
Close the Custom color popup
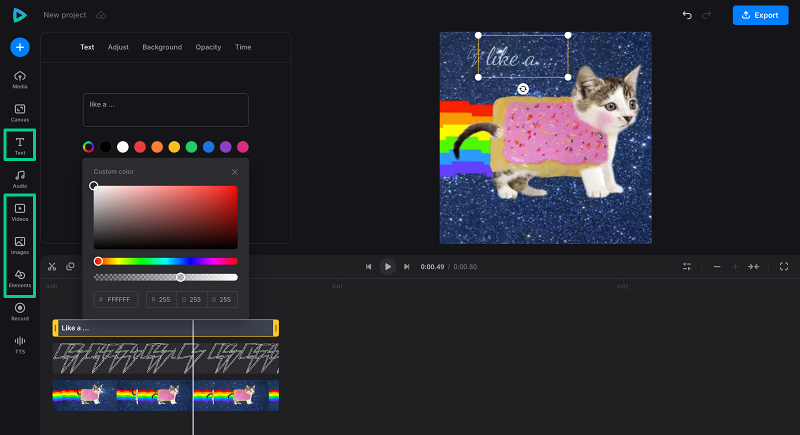pyautogui.click(x=235, y=172)
